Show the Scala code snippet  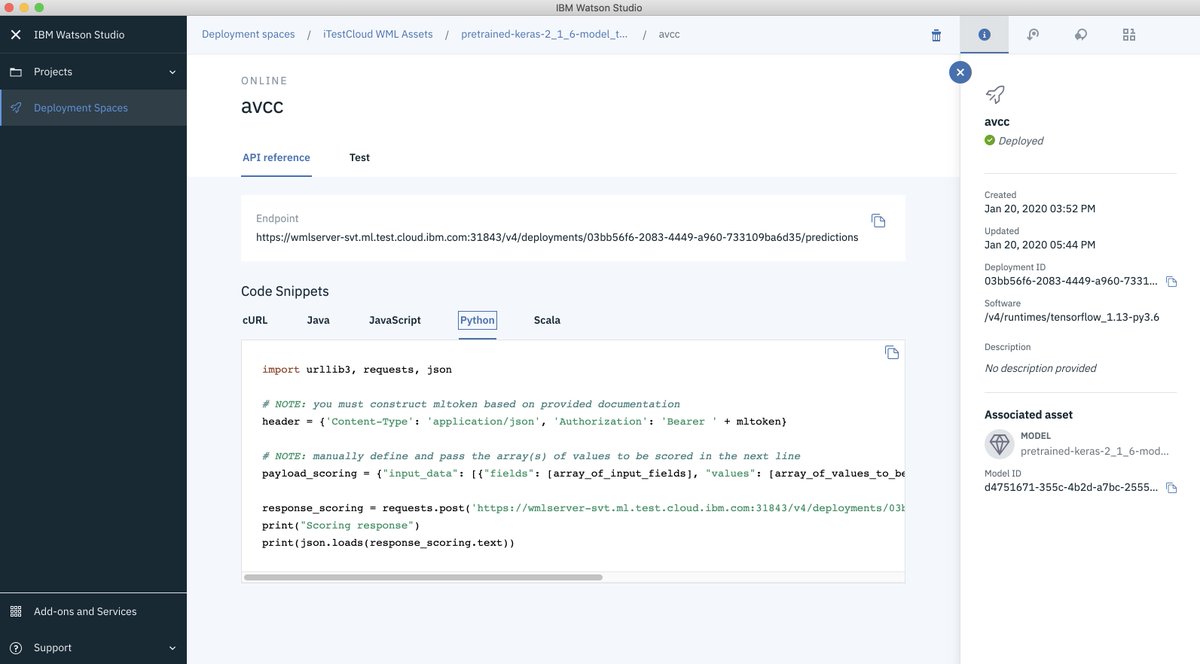coord(547,320)
